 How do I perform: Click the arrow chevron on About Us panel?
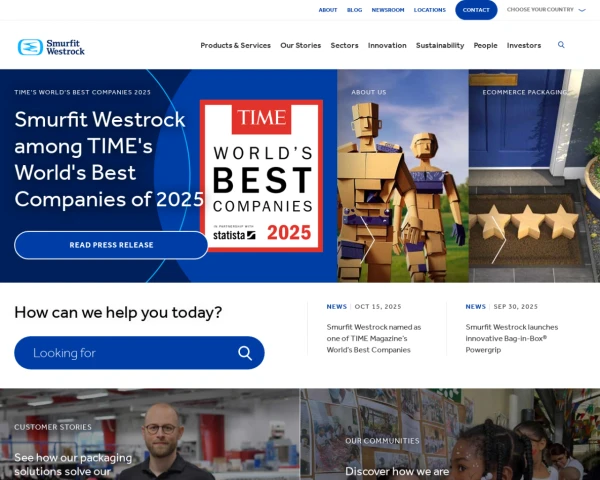[x=368, y=240]
